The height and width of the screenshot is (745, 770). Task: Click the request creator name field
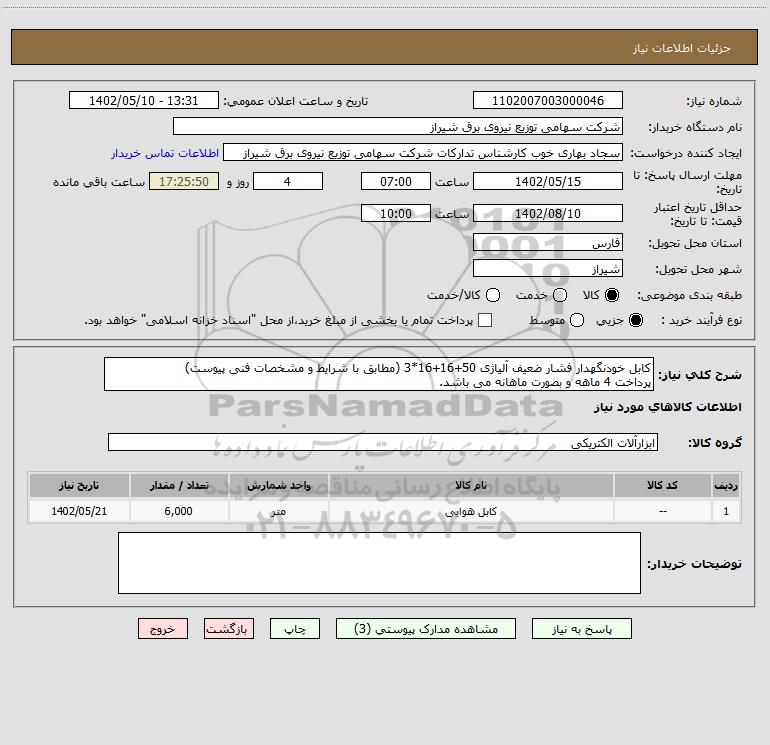(423, 153)
